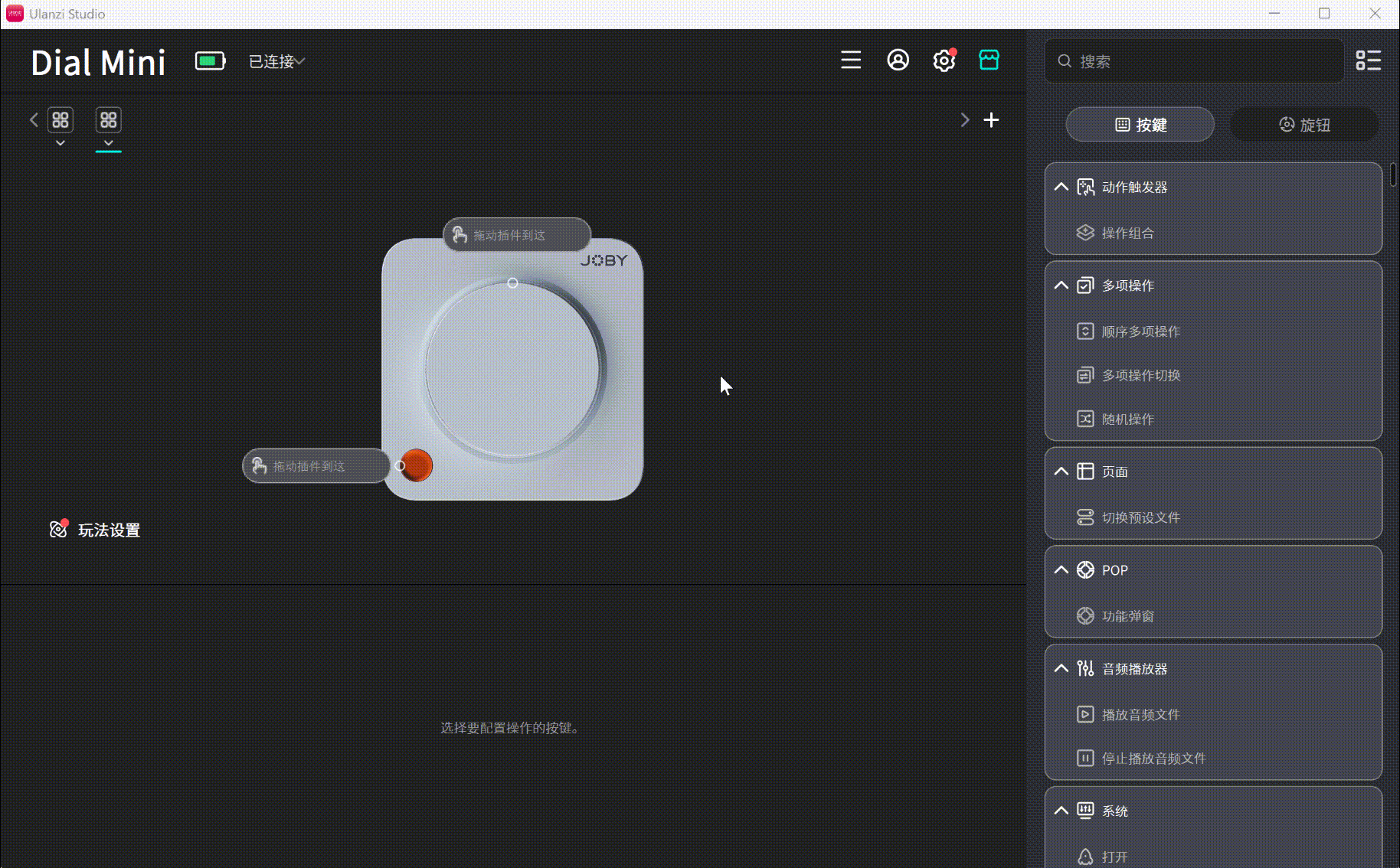Viewport: 1400px width, 868px height.
Task: Select the 功能弹窗 plugin
Action: [x=1213, y=616]
